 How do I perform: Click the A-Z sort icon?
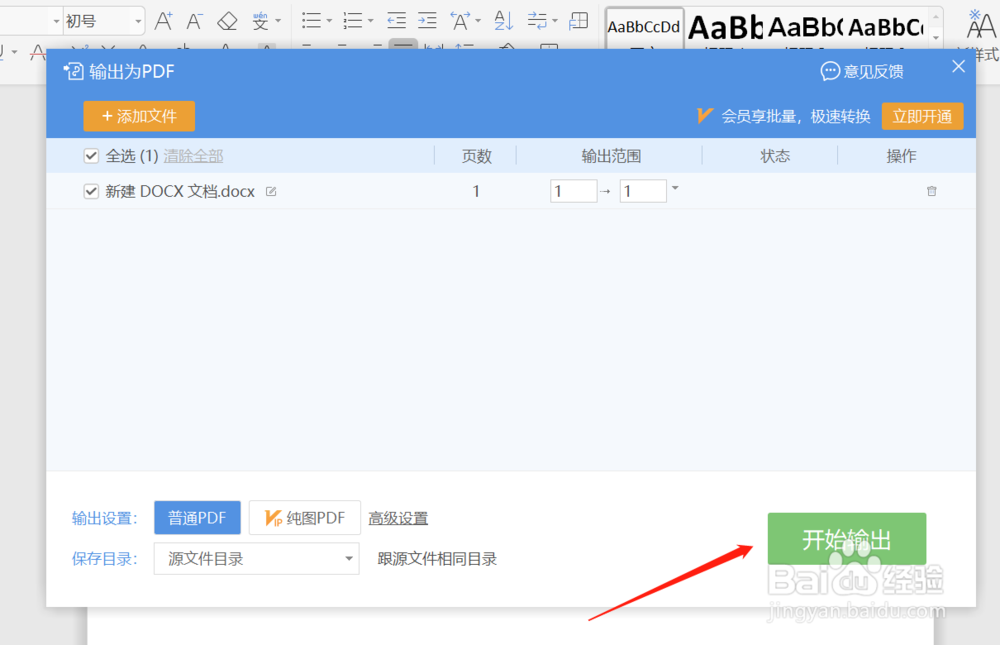pos(503,20)
